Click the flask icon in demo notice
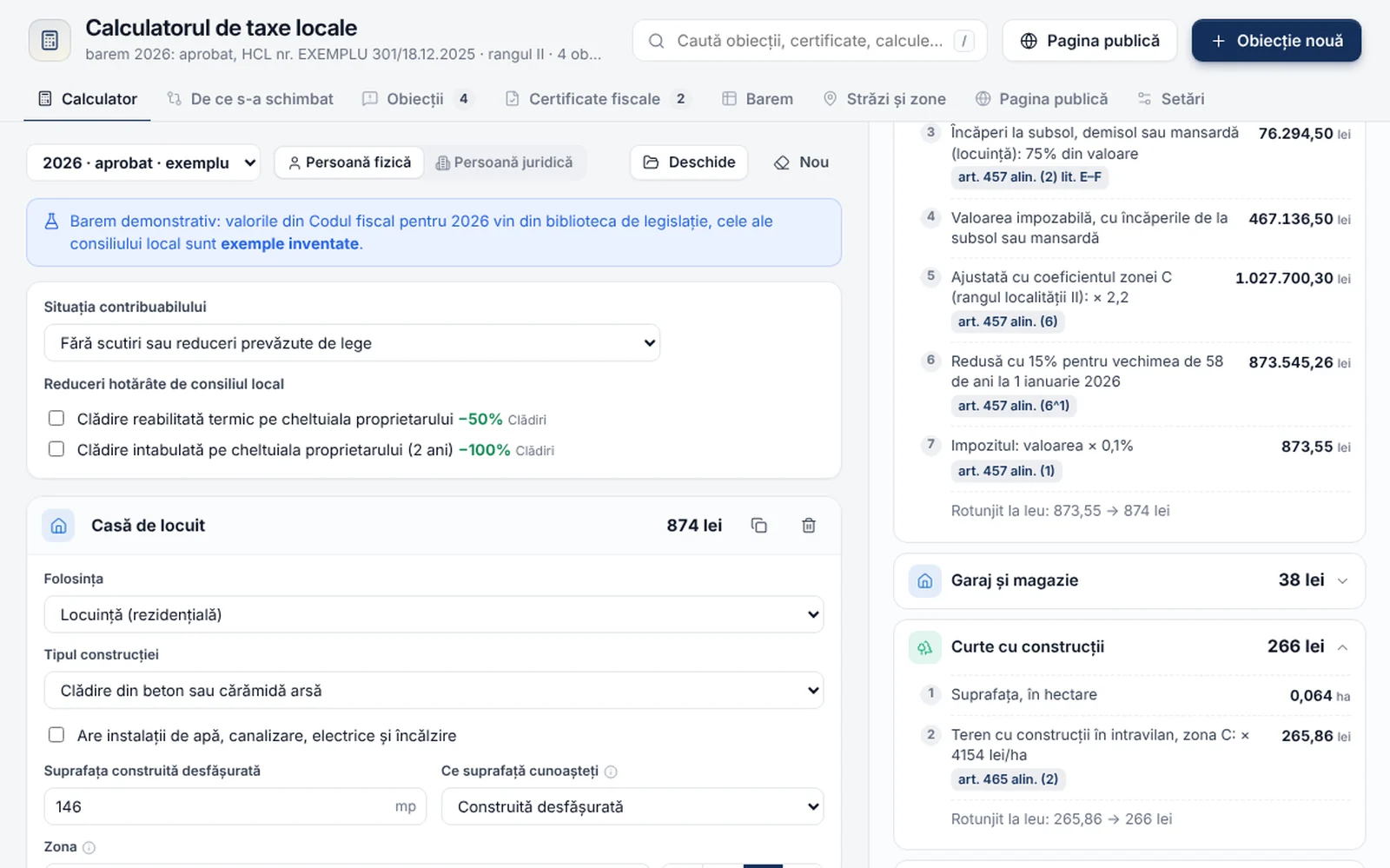This screenshot has width=1390, height=868. coord(51,221)
